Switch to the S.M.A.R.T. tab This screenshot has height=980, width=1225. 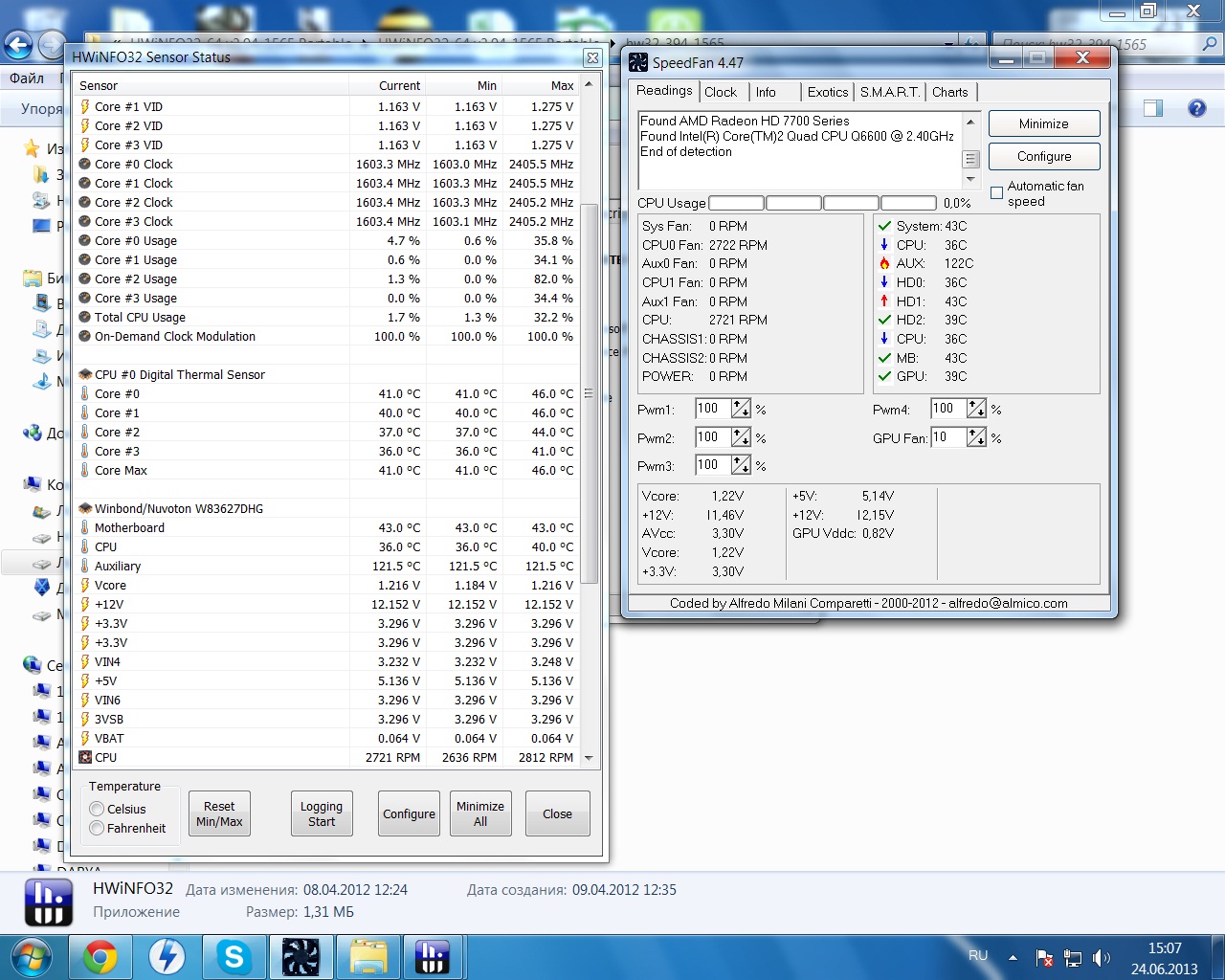point(889,92)
